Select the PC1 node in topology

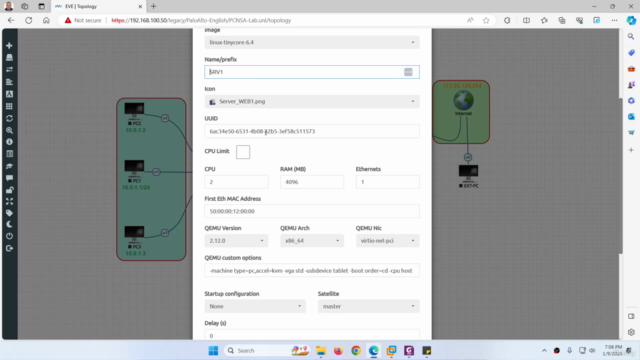point(134,167)
